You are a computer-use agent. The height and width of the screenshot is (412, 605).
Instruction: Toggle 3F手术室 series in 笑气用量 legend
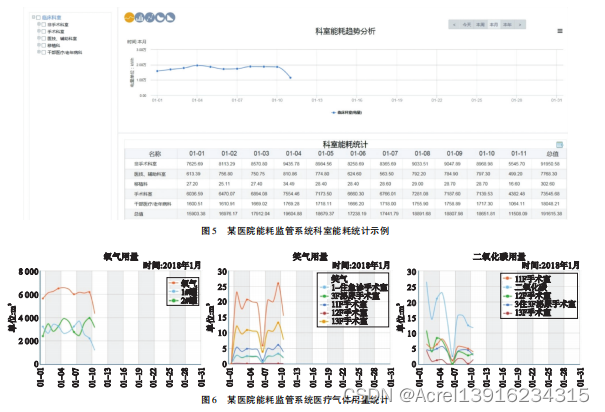coord(350,296)
